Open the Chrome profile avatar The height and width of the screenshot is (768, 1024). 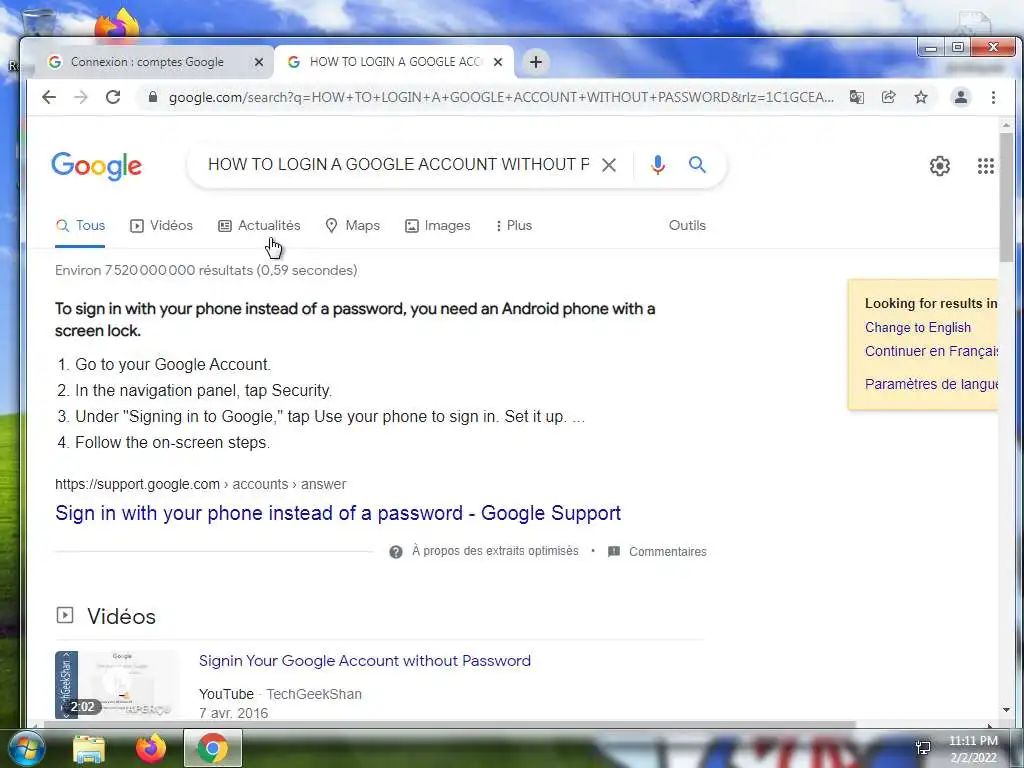(x=961, y=97)
